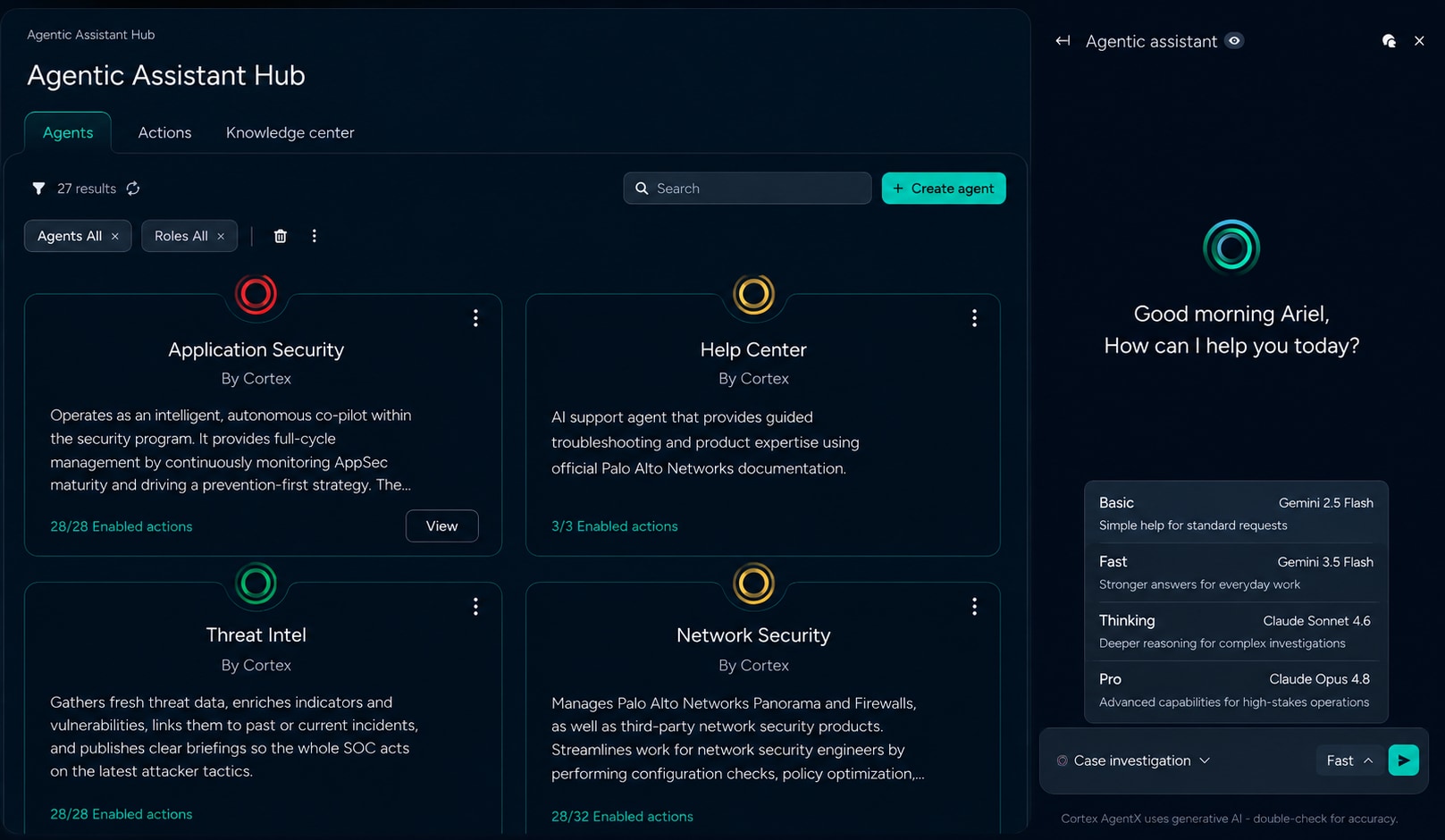This screenshot has width=1445, height=840.
Task: Click the yellow Network Security agent icon
Action: [753, 584]
